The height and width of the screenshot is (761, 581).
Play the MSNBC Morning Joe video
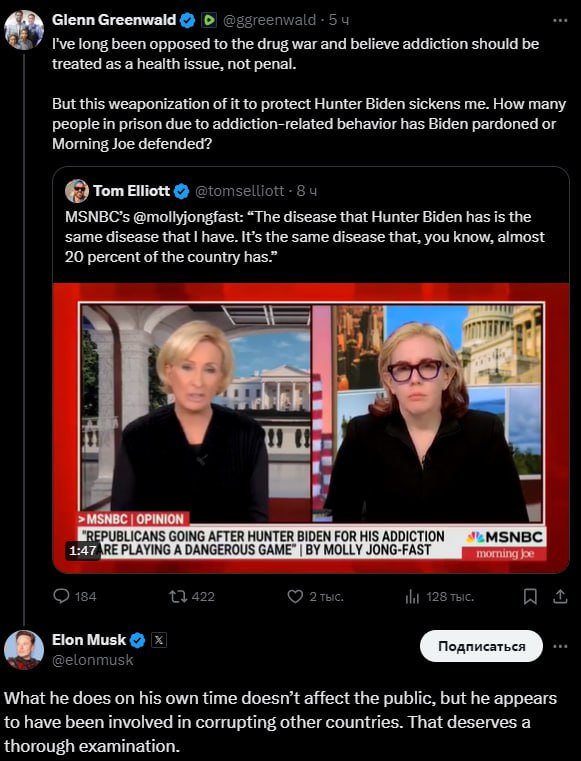311,427
